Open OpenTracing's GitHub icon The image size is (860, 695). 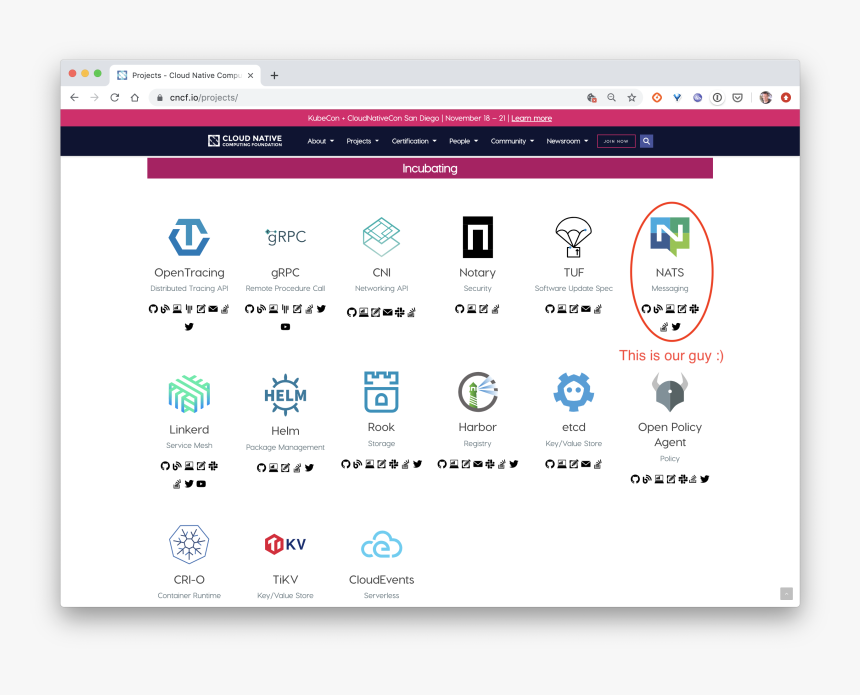pos(153,309)
